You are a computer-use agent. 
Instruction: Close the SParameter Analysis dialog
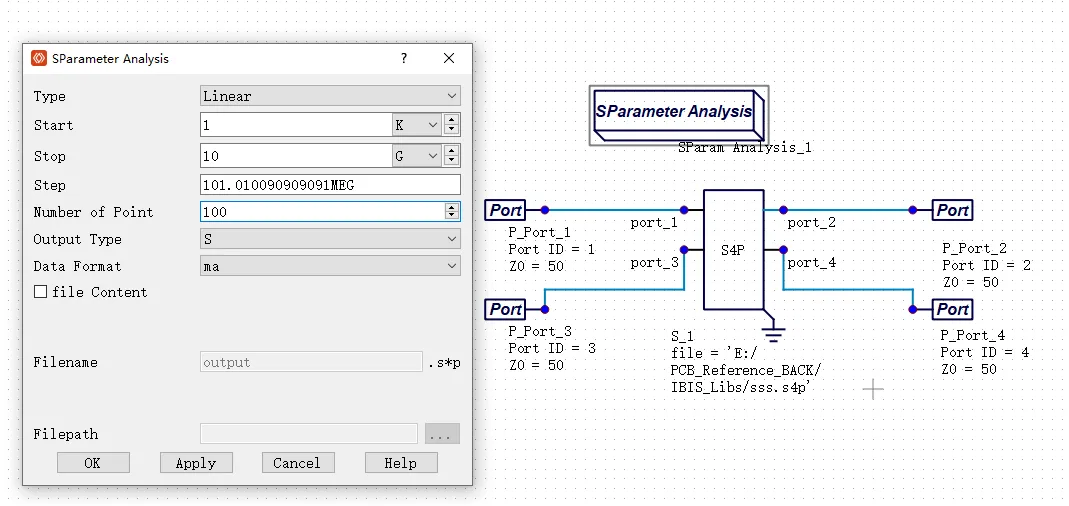(x=449, y=58)
